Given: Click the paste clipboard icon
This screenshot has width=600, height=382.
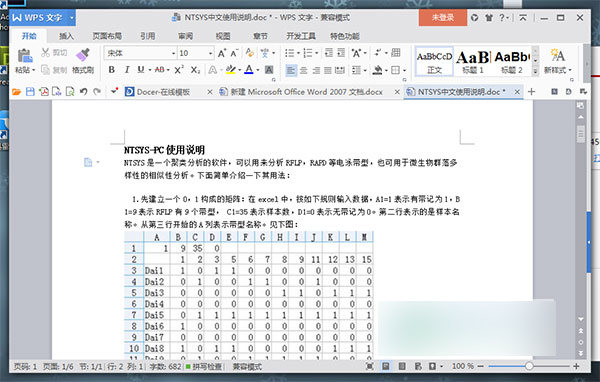Looking at the screenshot, I should (x=24, y=56).
